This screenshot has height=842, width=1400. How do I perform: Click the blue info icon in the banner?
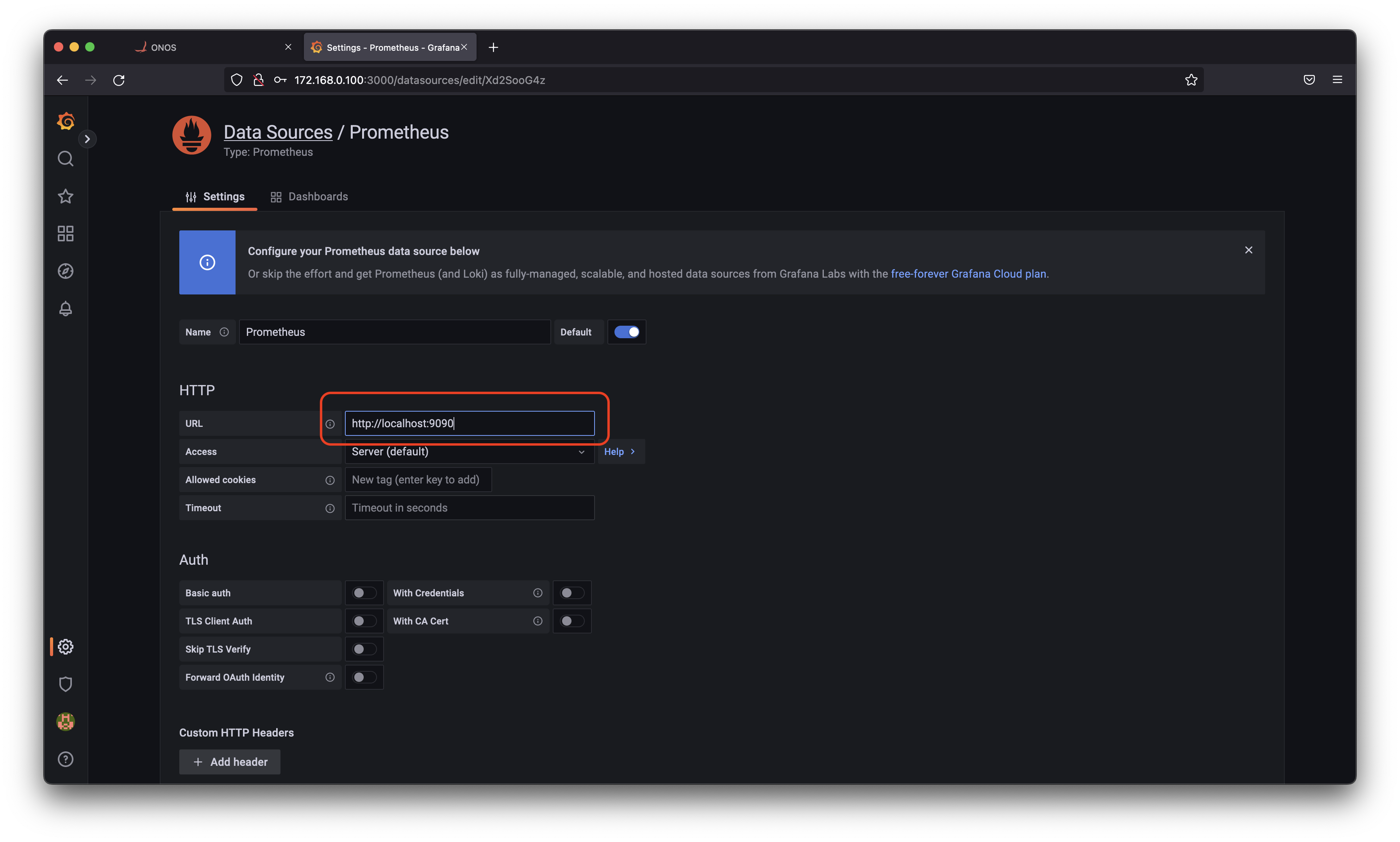207,262
